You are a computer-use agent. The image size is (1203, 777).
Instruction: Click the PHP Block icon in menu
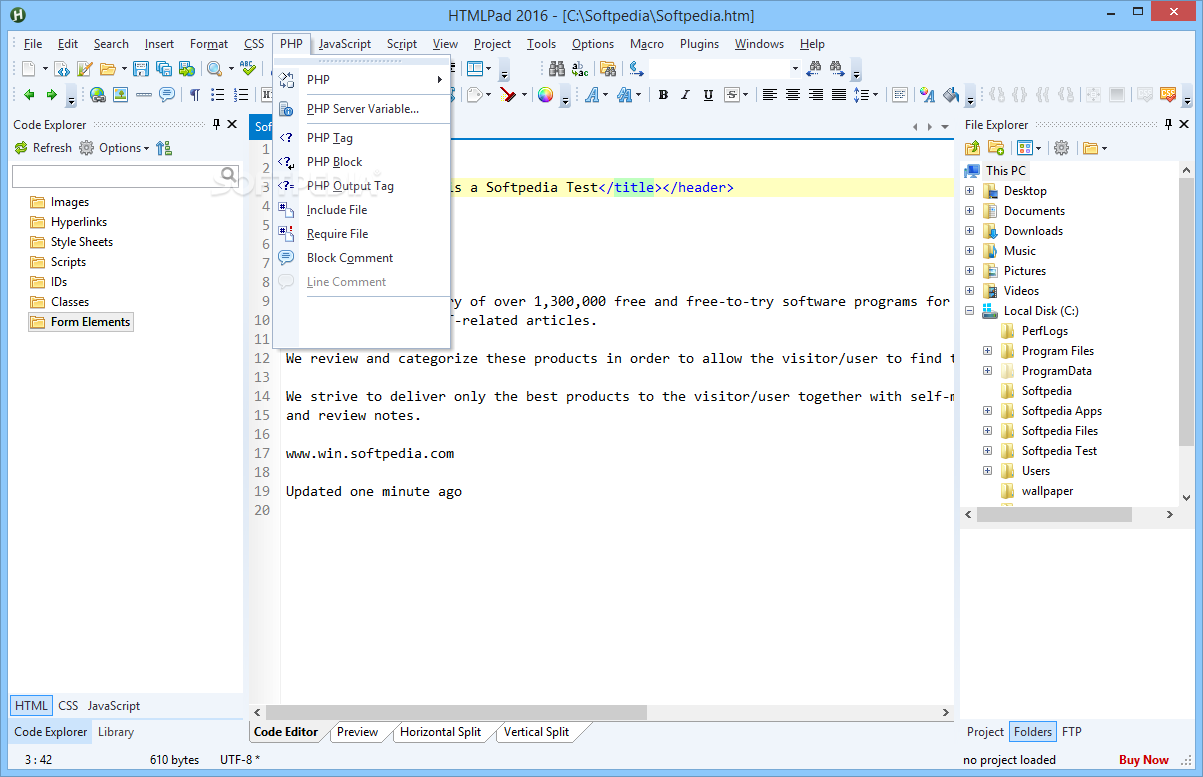coord(287,162)
